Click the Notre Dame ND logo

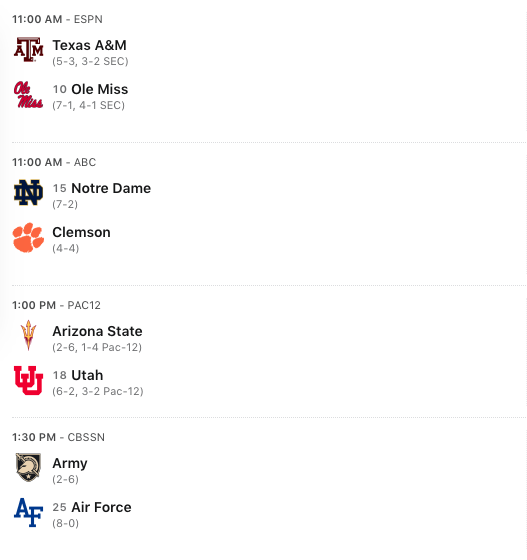(29, 192)
